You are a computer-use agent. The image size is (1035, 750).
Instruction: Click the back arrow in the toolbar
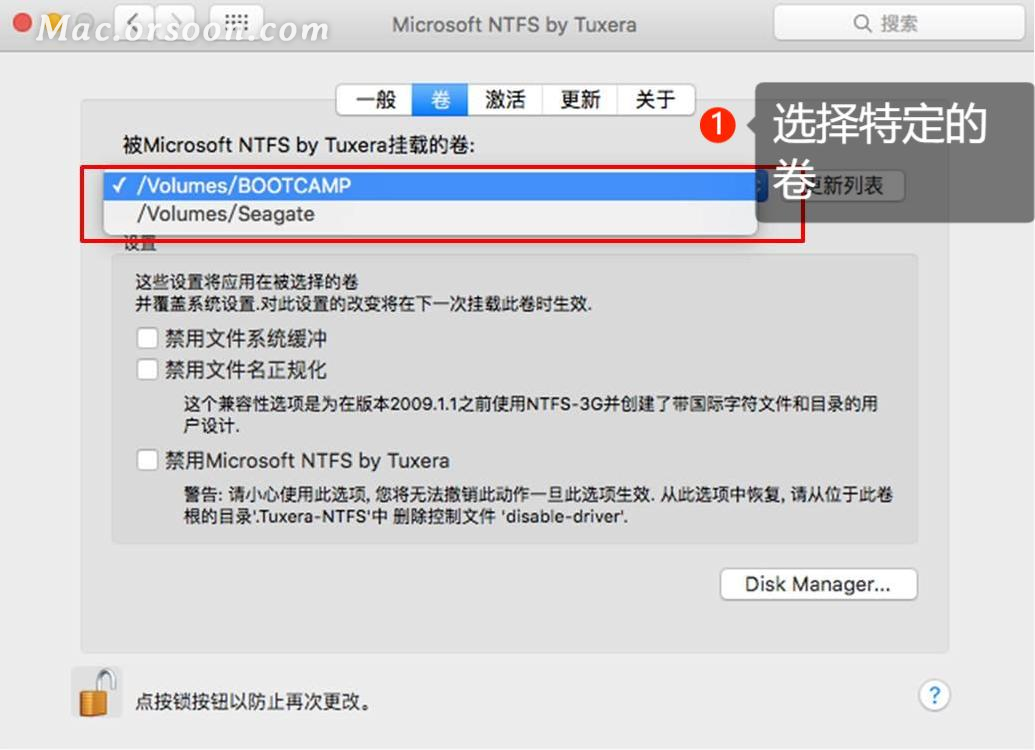(x=134, y=22)
